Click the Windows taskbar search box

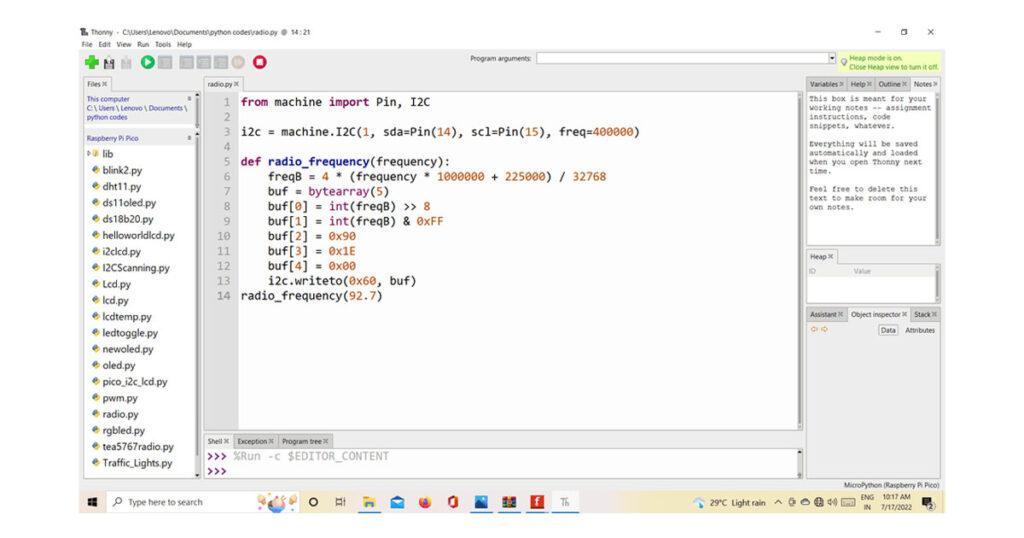pyautogui.click(x=165, y=502)
